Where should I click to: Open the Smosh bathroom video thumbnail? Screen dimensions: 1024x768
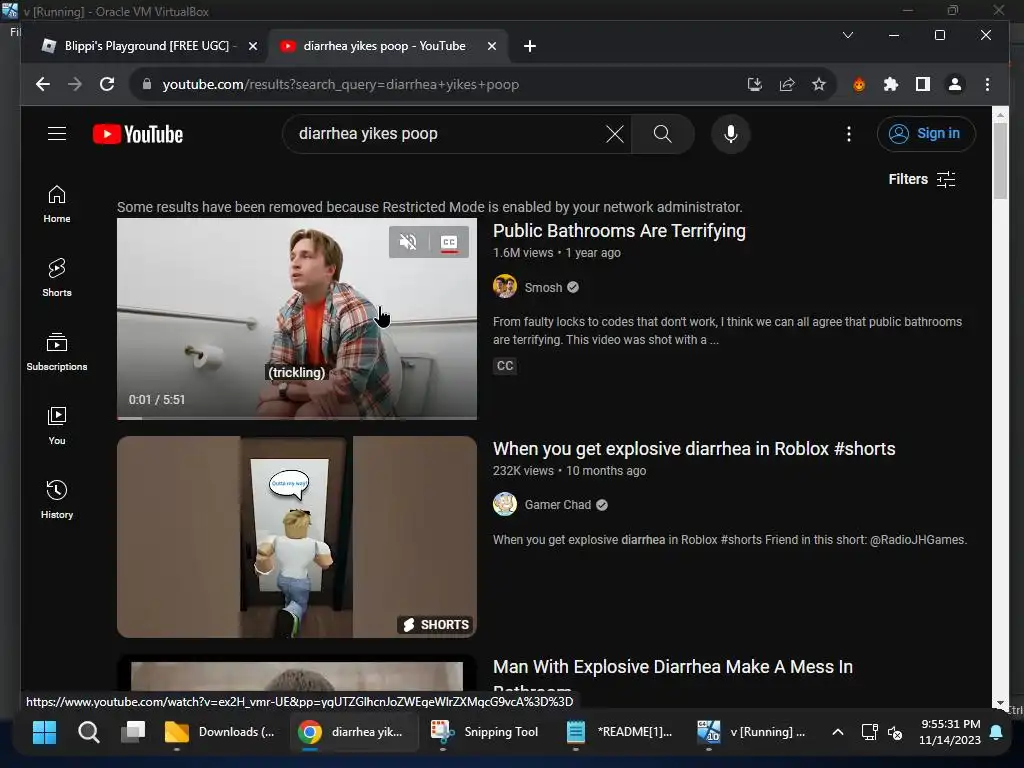[297, 319]
